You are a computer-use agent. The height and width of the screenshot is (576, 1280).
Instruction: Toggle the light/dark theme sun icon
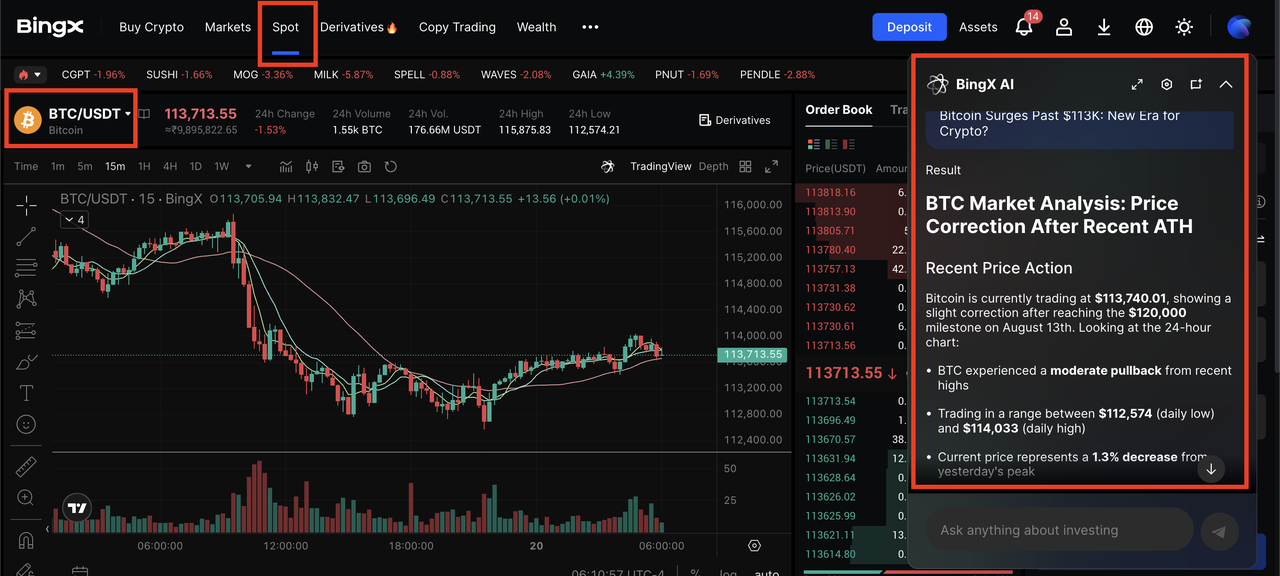click(x=1184, y=27)
